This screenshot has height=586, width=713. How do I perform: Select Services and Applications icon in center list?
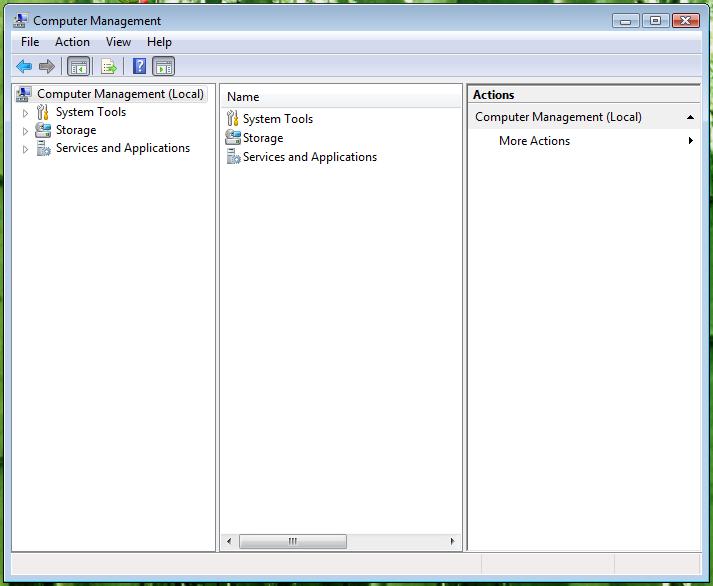233,156
